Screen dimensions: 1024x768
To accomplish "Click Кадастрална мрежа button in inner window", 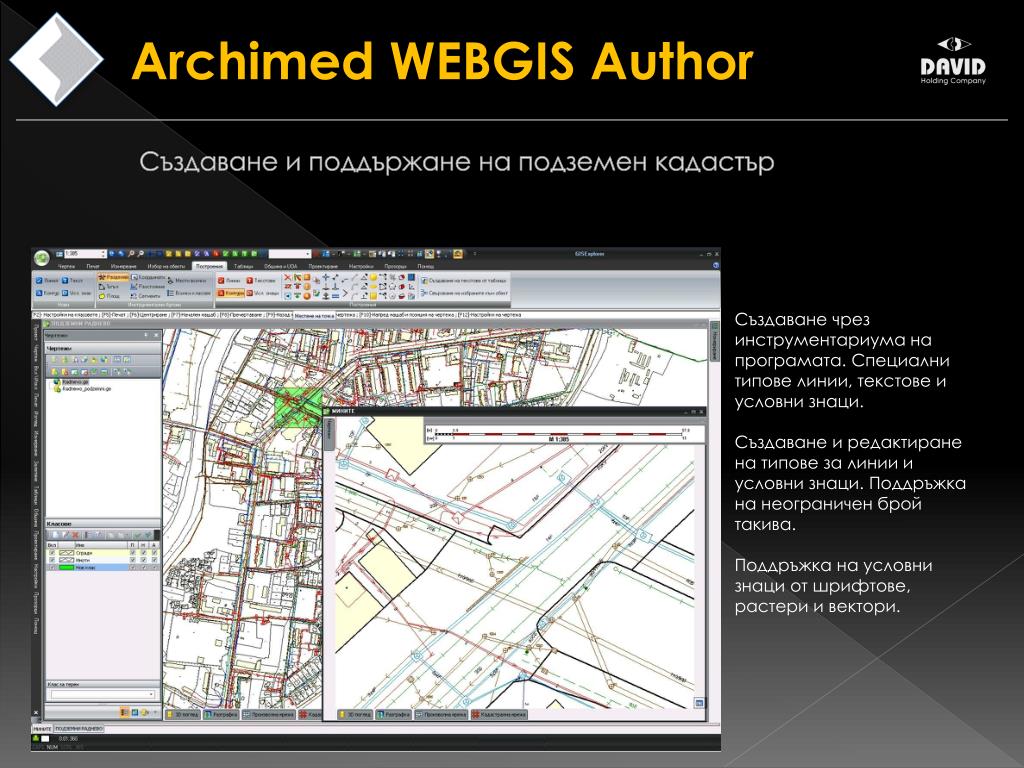I will click(x=500, y=714).
